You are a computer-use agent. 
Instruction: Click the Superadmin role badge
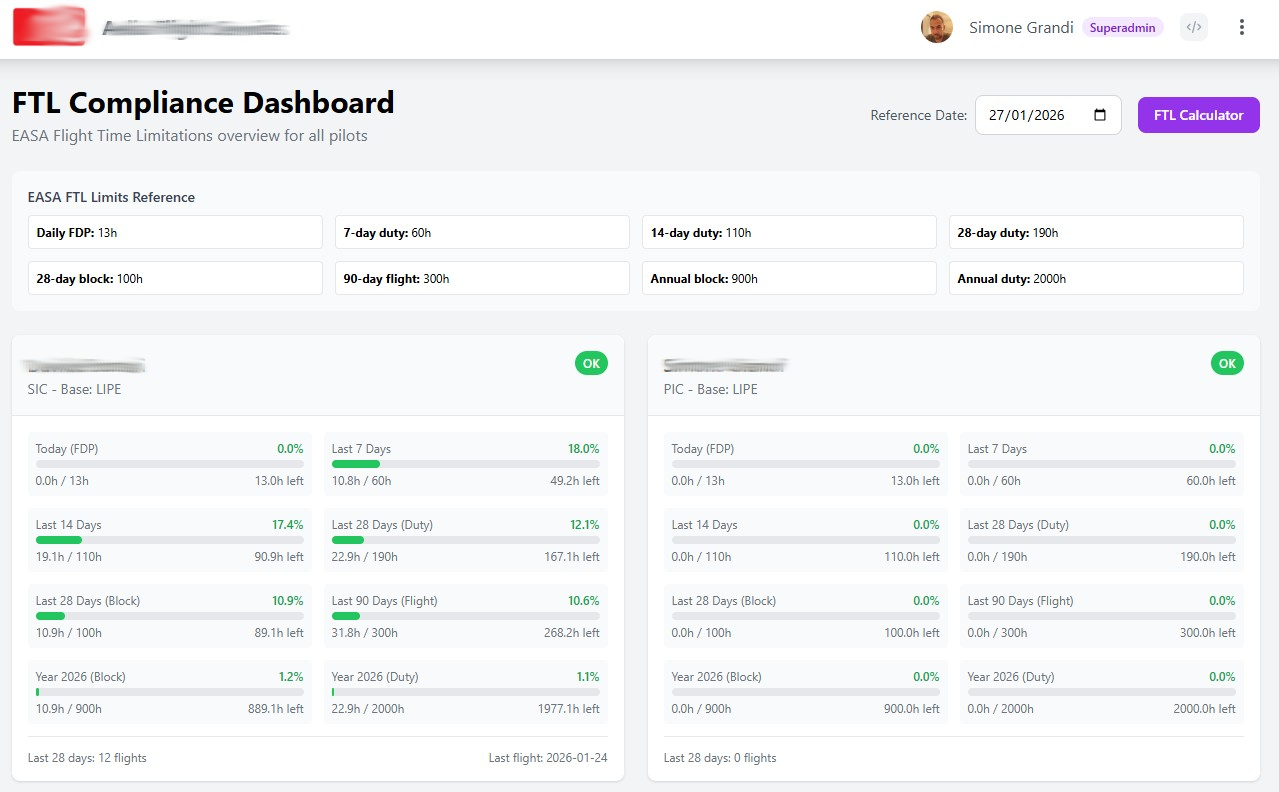pos(1122,28)
